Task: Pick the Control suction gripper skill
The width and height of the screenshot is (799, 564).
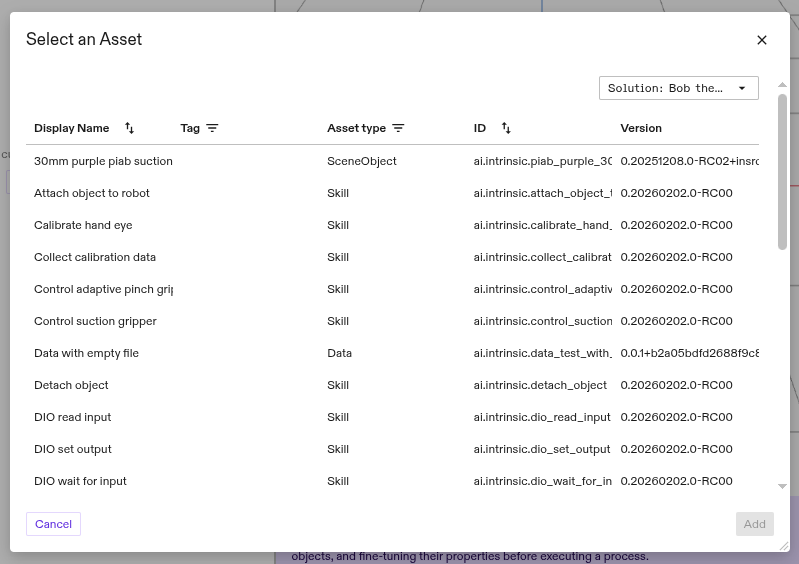Action: [x=95, y=321]
